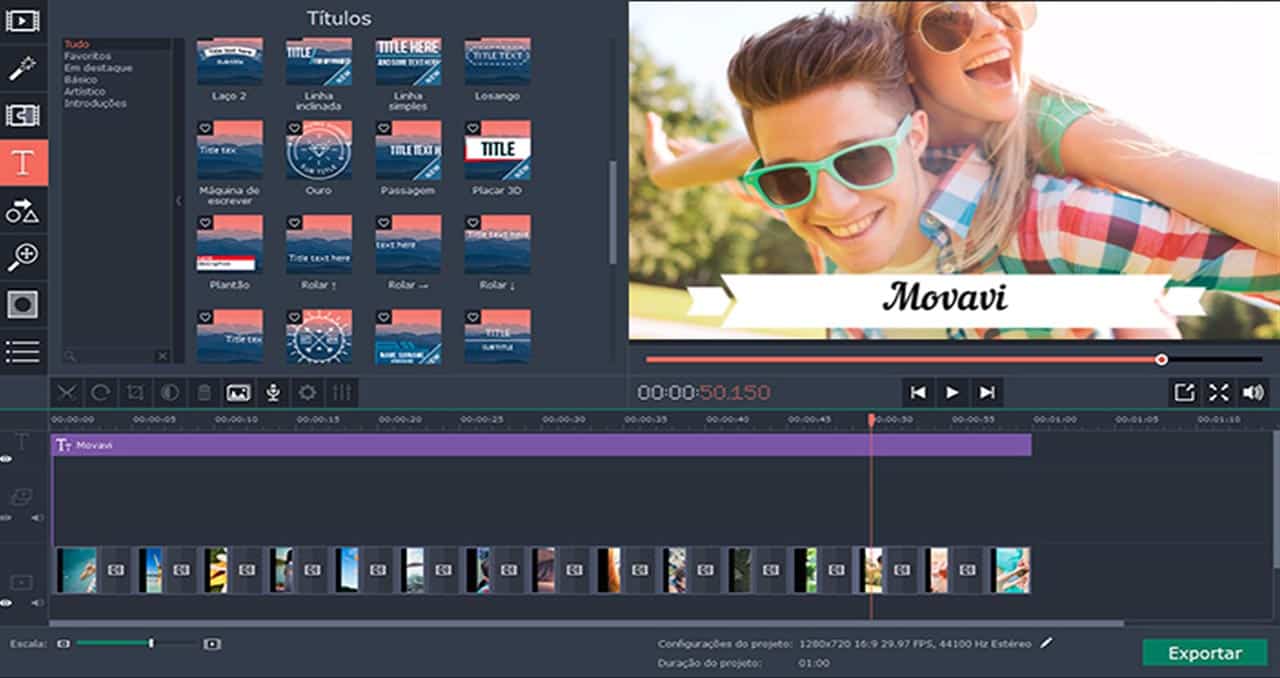Edit project settings with pencil icon

coord(1046,643)
